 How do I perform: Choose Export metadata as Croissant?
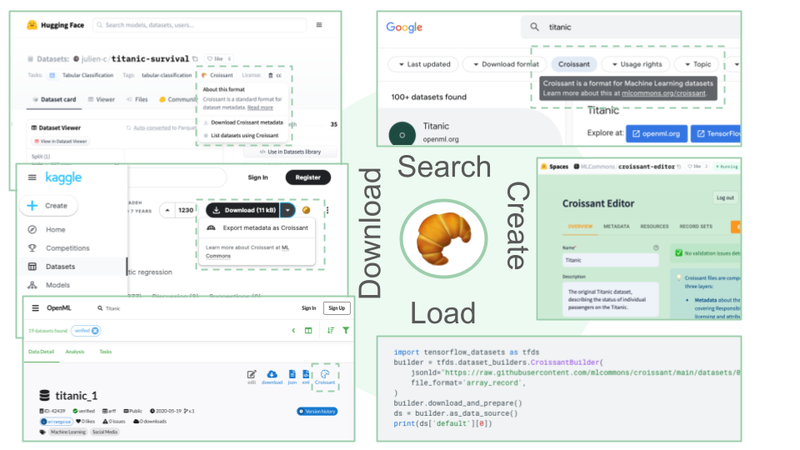(257, 228)
